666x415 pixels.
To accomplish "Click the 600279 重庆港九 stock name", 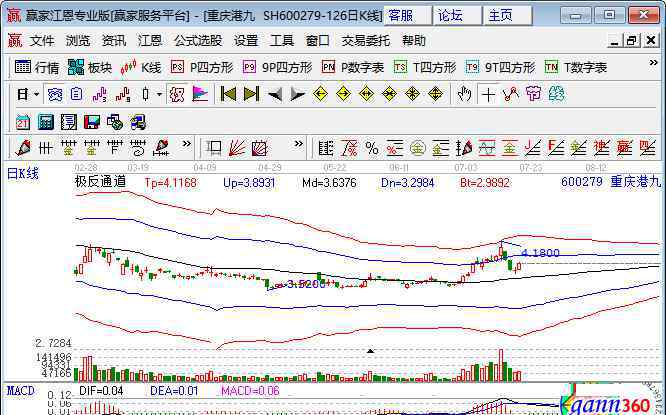I will (x=611, y=182).
